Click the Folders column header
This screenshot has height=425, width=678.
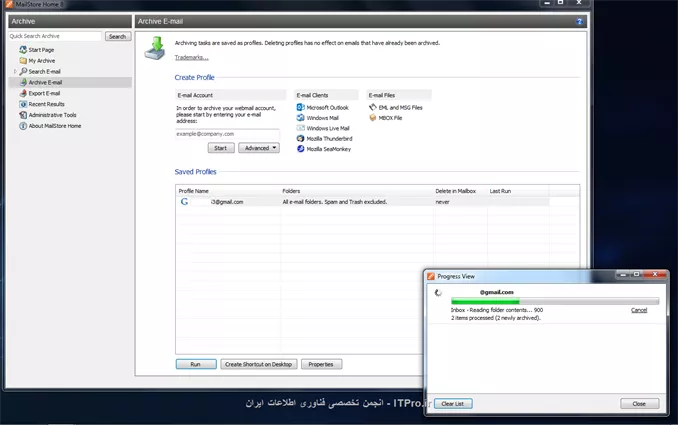point(291,191)
